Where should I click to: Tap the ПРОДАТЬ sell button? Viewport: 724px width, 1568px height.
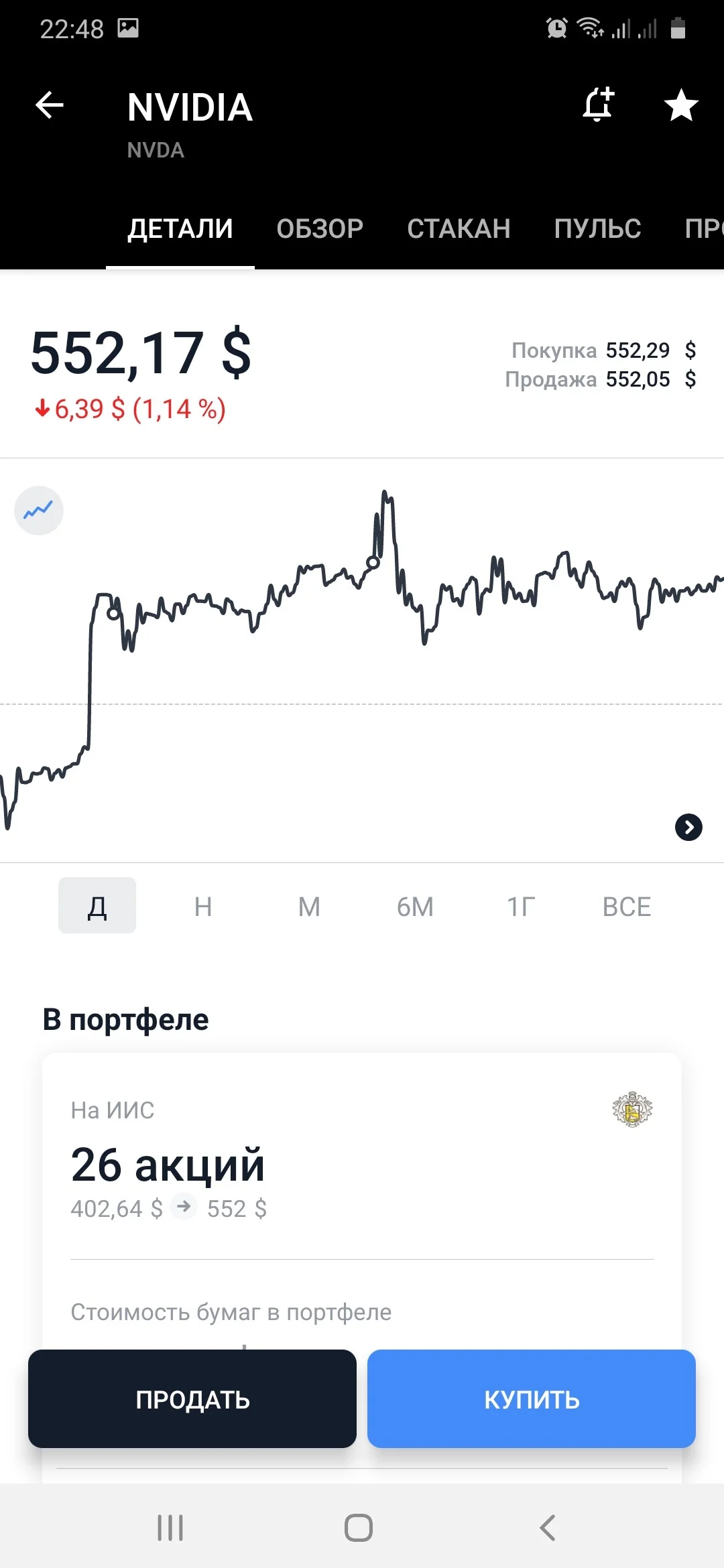click(x=192, y=1398)
